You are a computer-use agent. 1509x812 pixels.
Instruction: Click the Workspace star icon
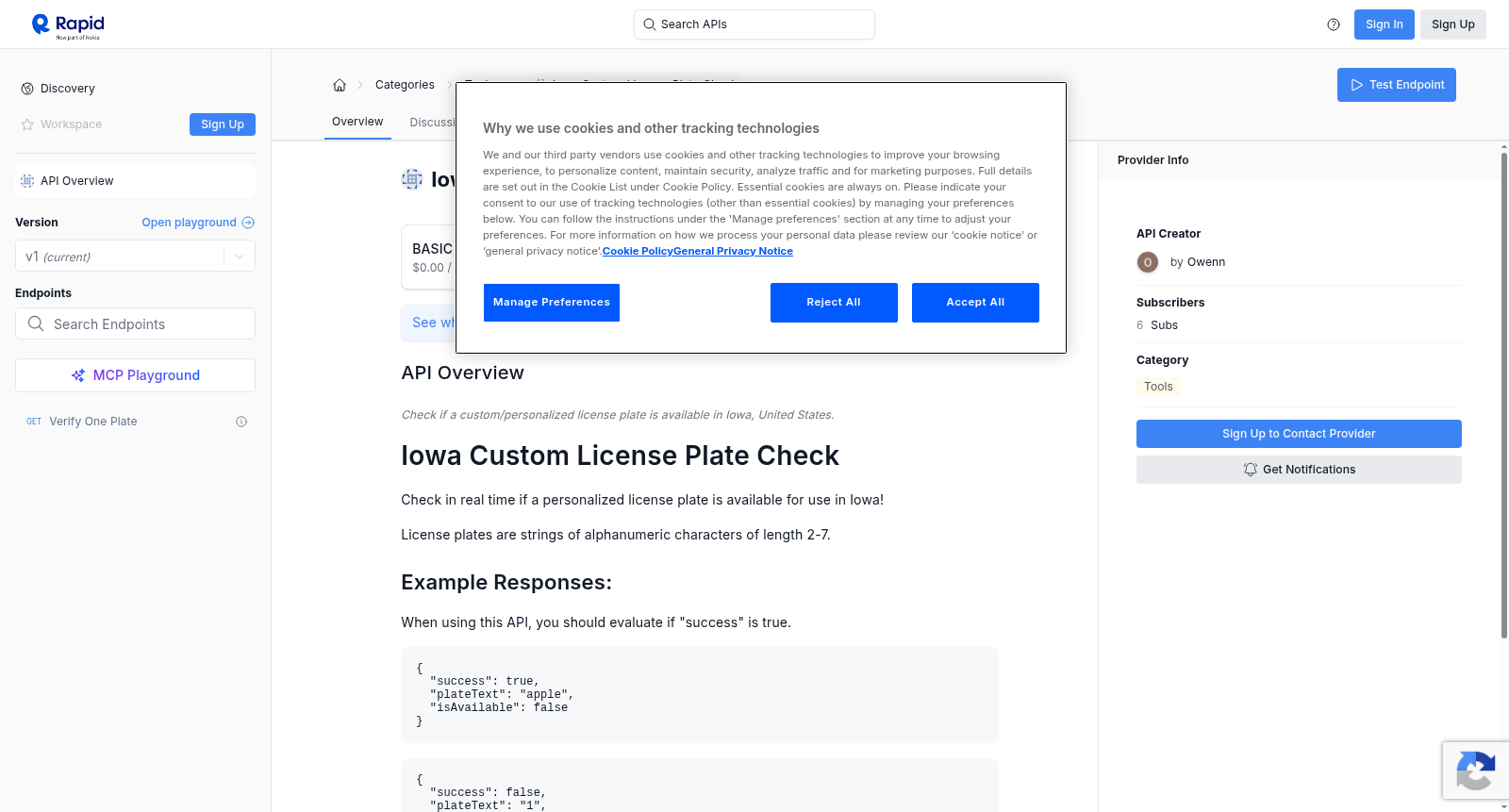tap(27, 124)
